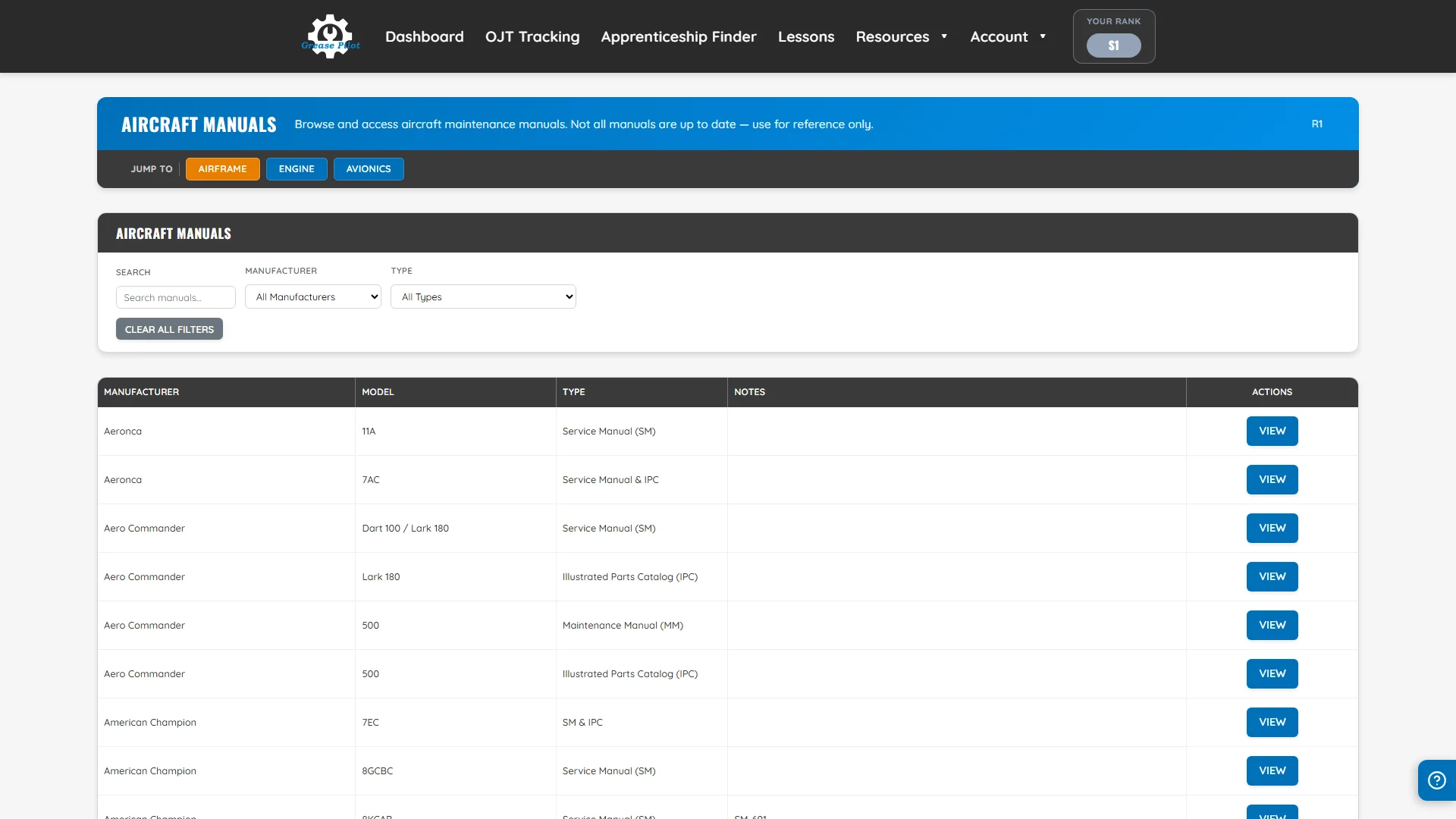The width and height of the screenshot is (1456, 819).
Task: Click the S1 rank badge
Action: pyautogui.click(x=1113, y=45)
